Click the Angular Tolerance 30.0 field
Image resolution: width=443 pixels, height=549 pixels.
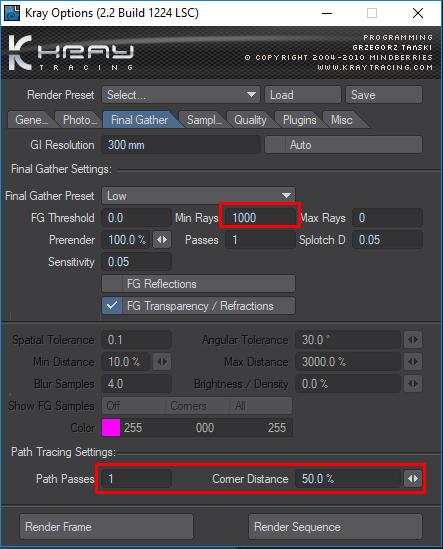tap(348, 340)
